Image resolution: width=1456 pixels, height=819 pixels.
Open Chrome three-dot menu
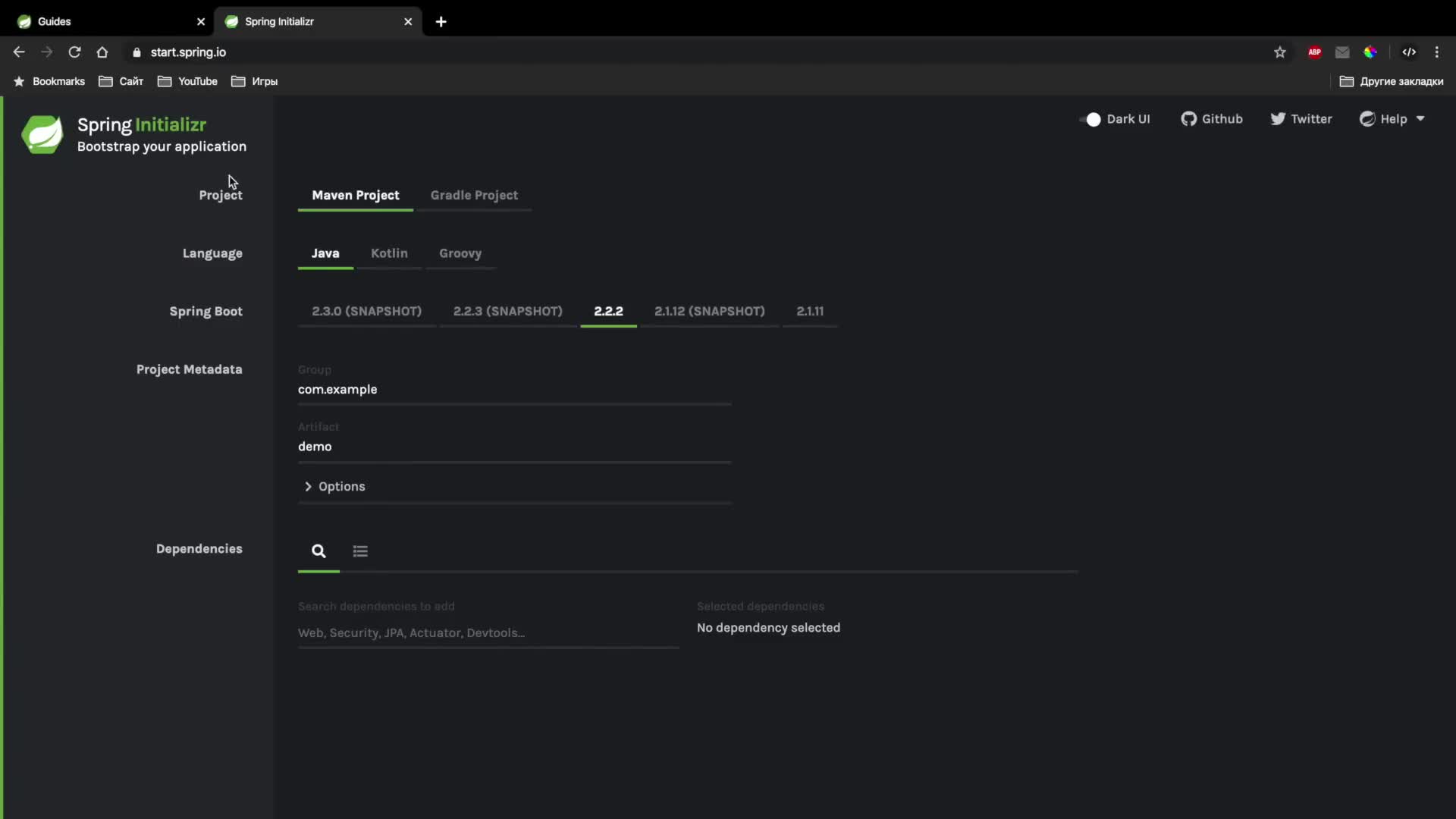pyautogui.click(x=1437, y=52)
